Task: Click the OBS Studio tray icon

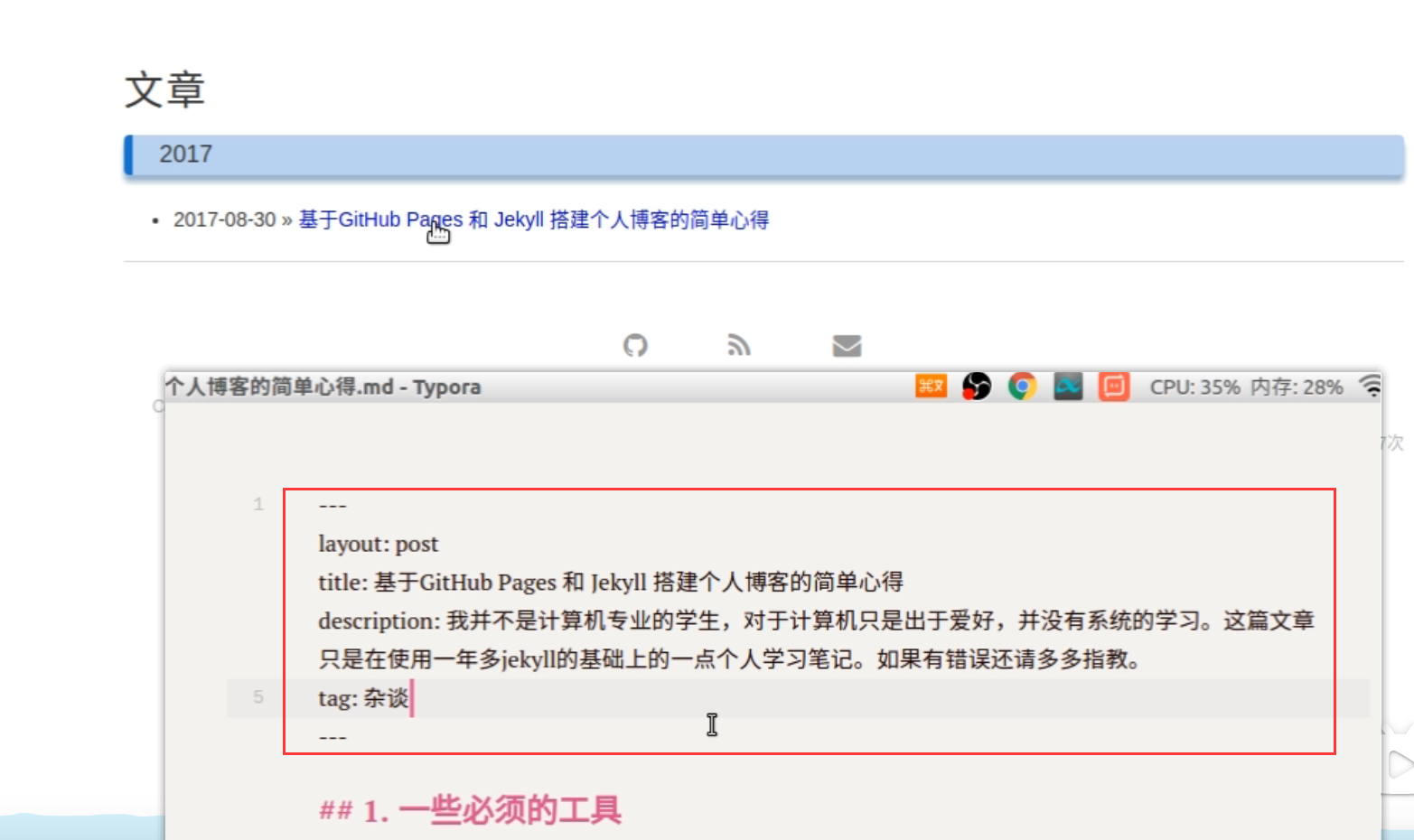Action: (977, 387)
